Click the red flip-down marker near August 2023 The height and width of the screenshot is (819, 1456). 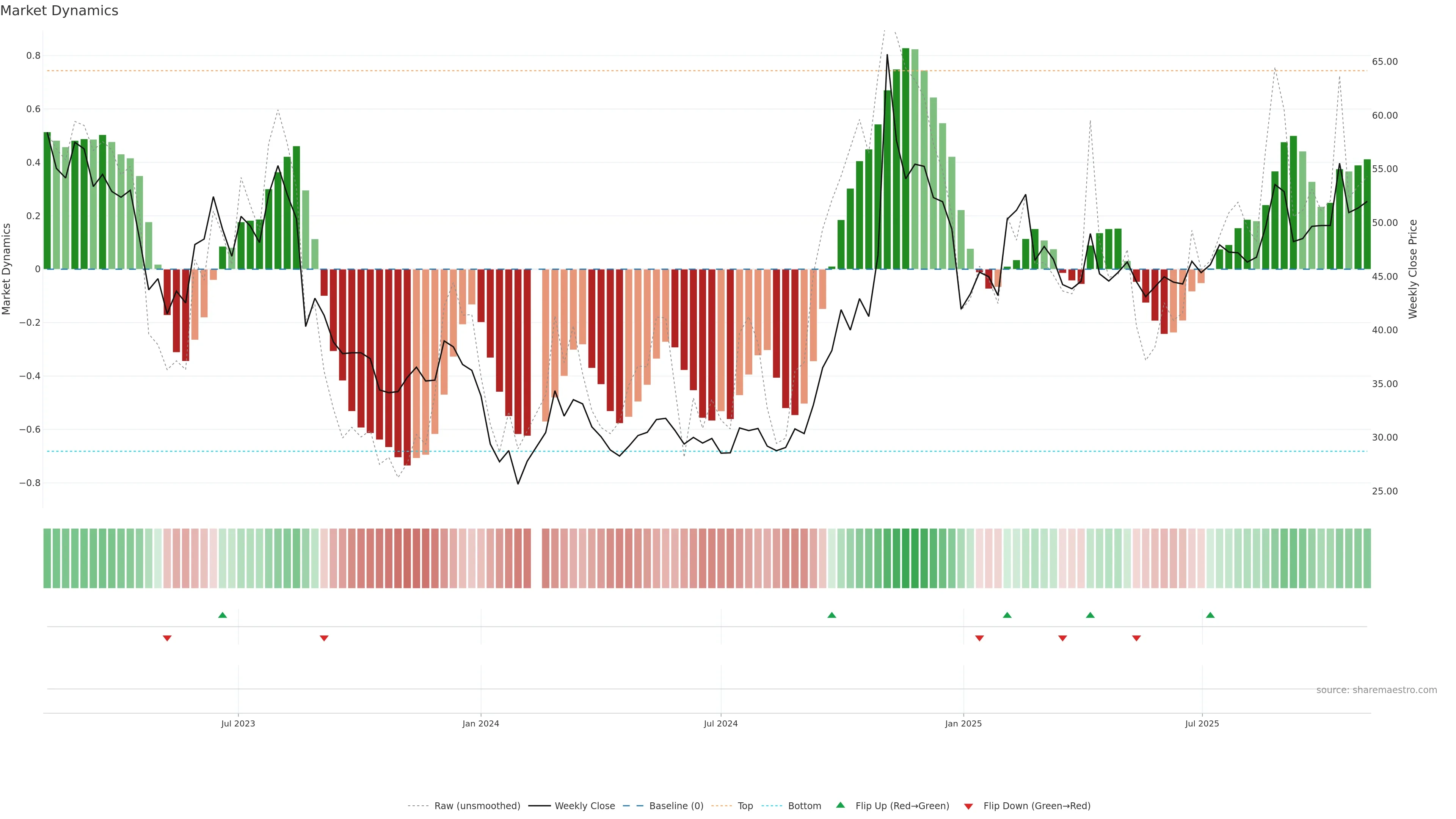pos(324,638)
